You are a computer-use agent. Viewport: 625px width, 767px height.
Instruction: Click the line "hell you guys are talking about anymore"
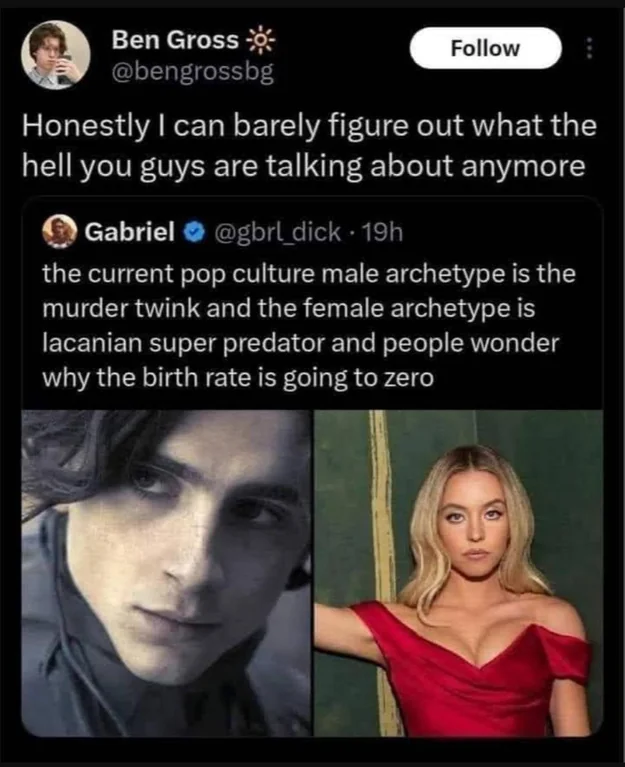pyautogui.click(x=303, y=166)
